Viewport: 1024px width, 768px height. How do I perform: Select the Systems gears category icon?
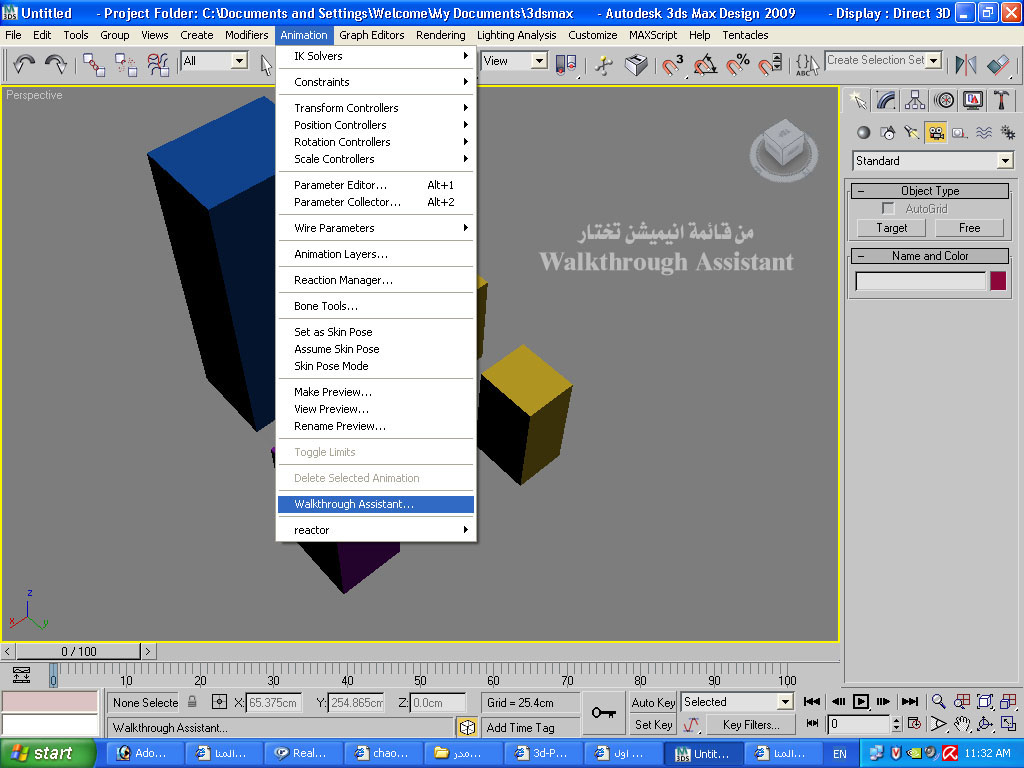point(1008,133)
